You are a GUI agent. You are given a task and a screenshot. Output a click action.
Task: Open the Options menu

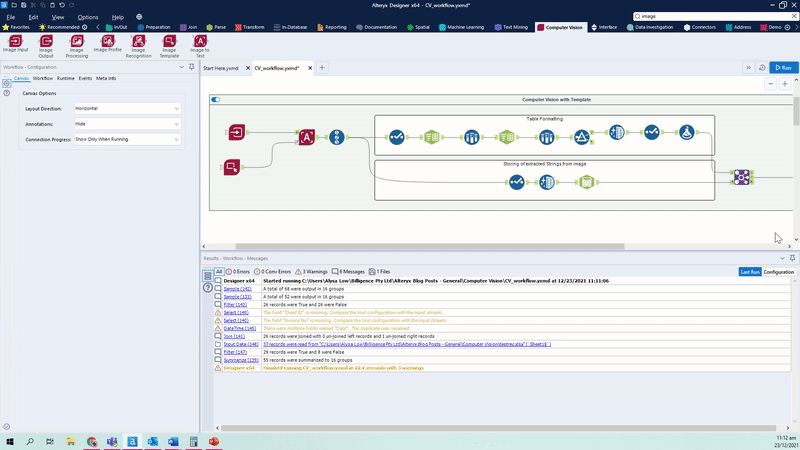[x=88, y=17]
